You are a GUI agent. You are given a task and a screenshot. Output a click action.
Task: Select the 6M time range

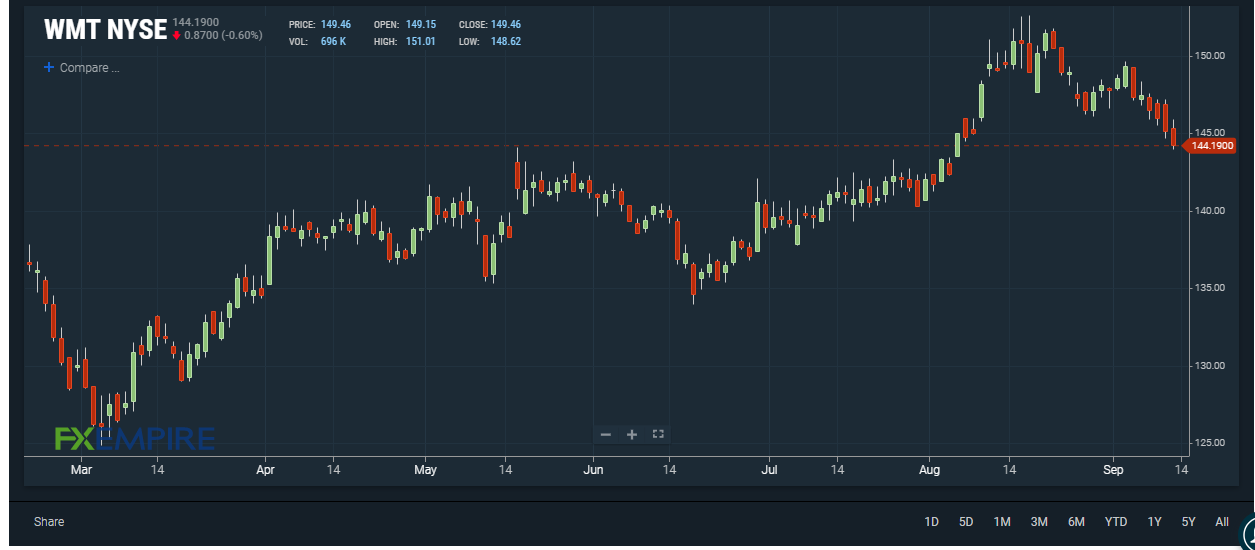(1076, 522)
